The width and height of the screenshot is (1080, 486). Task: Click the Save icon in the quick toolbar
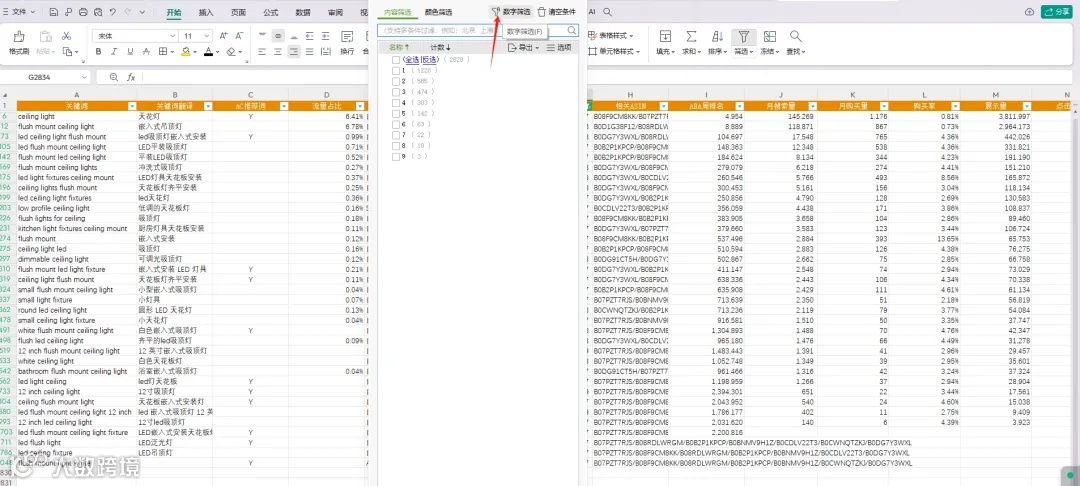coord(53,12)
